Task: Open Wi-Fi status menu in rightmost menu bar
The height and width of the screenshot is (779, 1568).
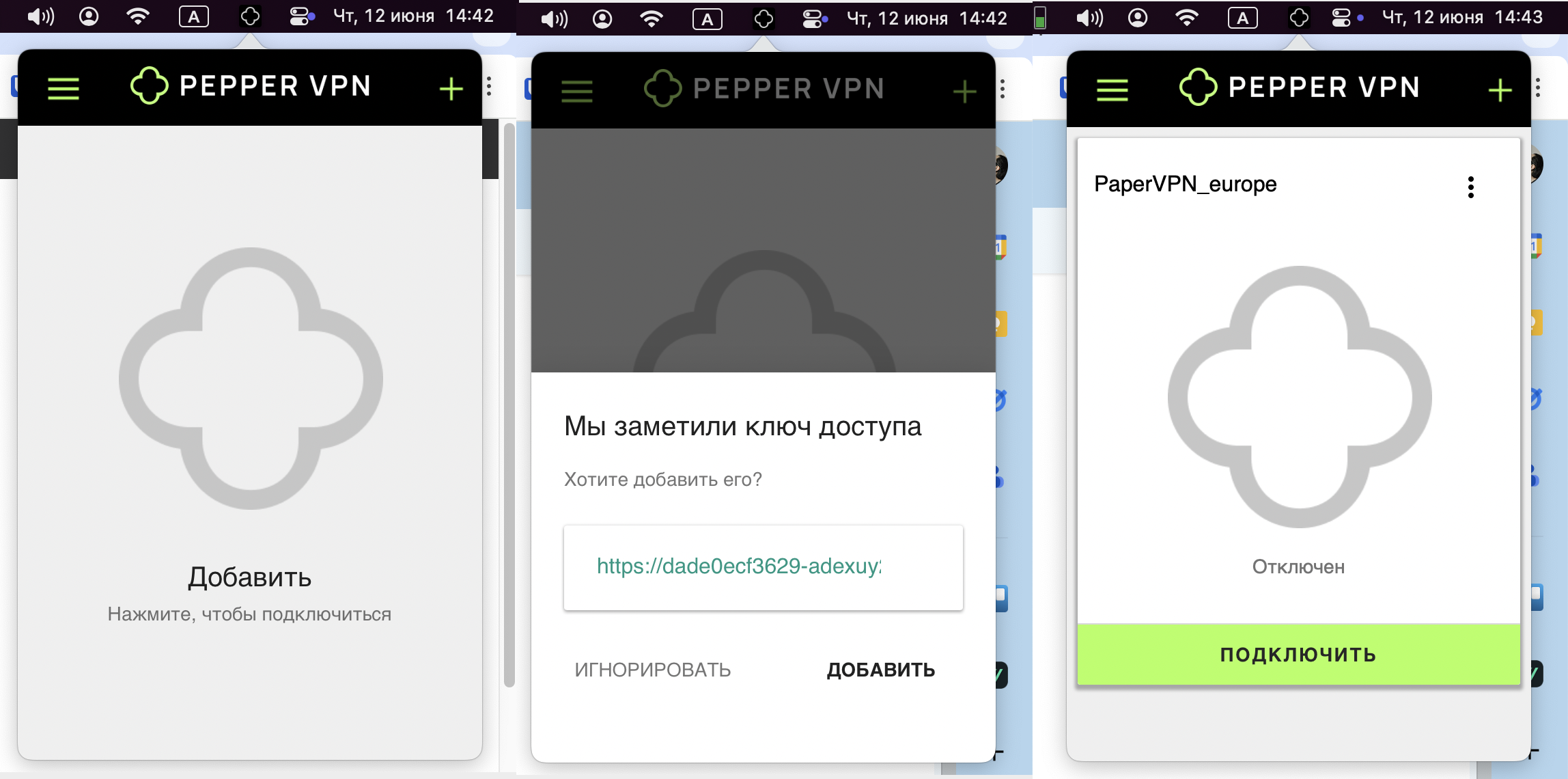Action: (x=1187, y=18)
